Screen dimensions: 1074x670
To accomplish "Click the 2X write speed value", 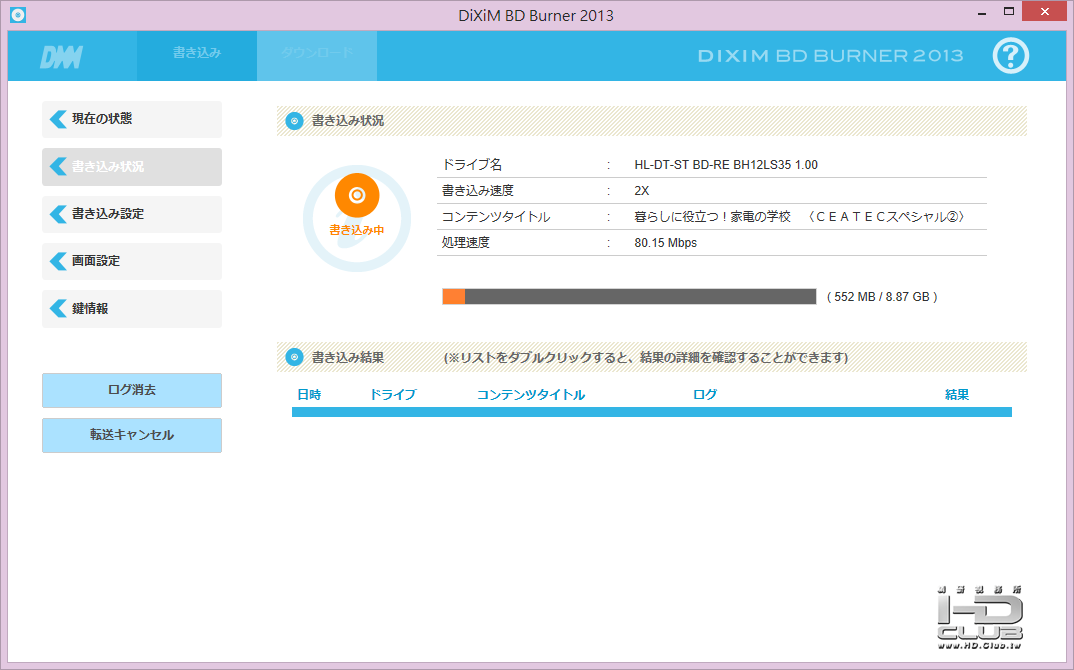I will [x=642, y=191].
